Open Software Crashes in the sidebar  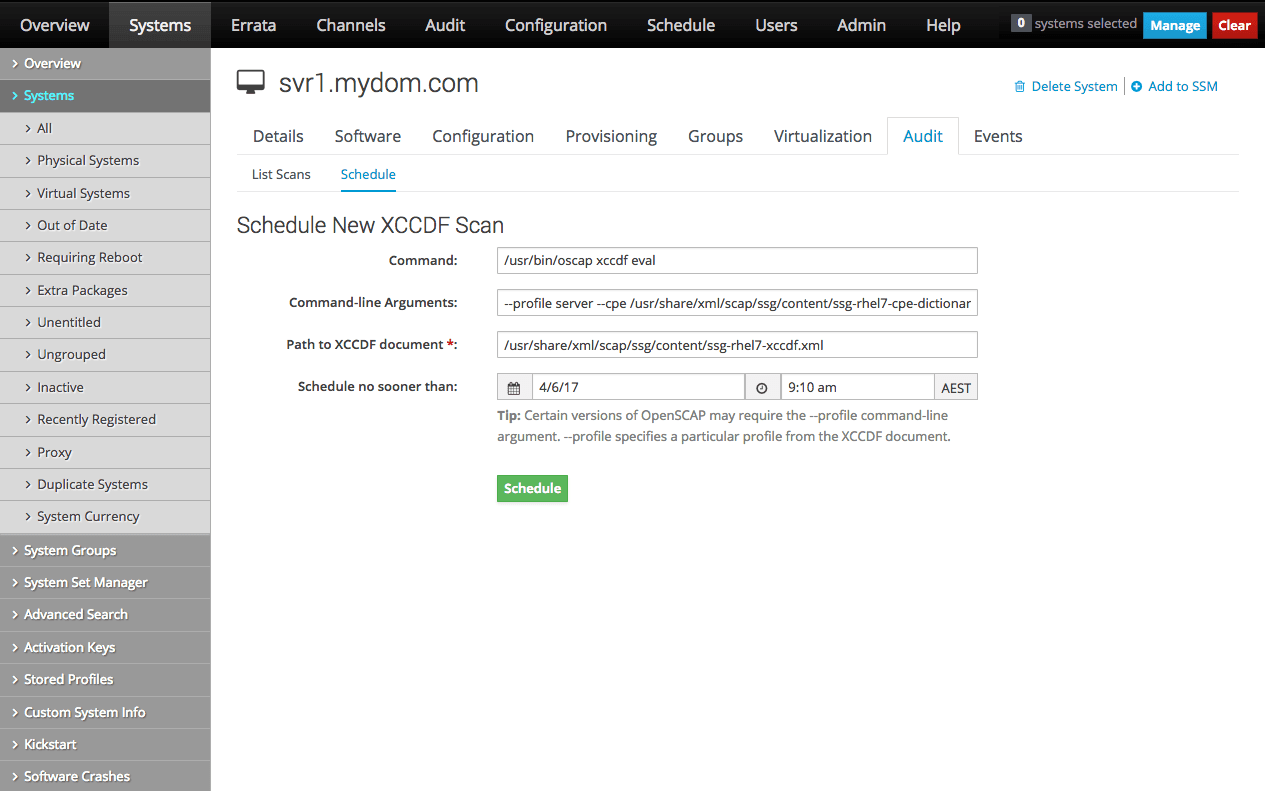pyautogui.click(x=105, y=776)
